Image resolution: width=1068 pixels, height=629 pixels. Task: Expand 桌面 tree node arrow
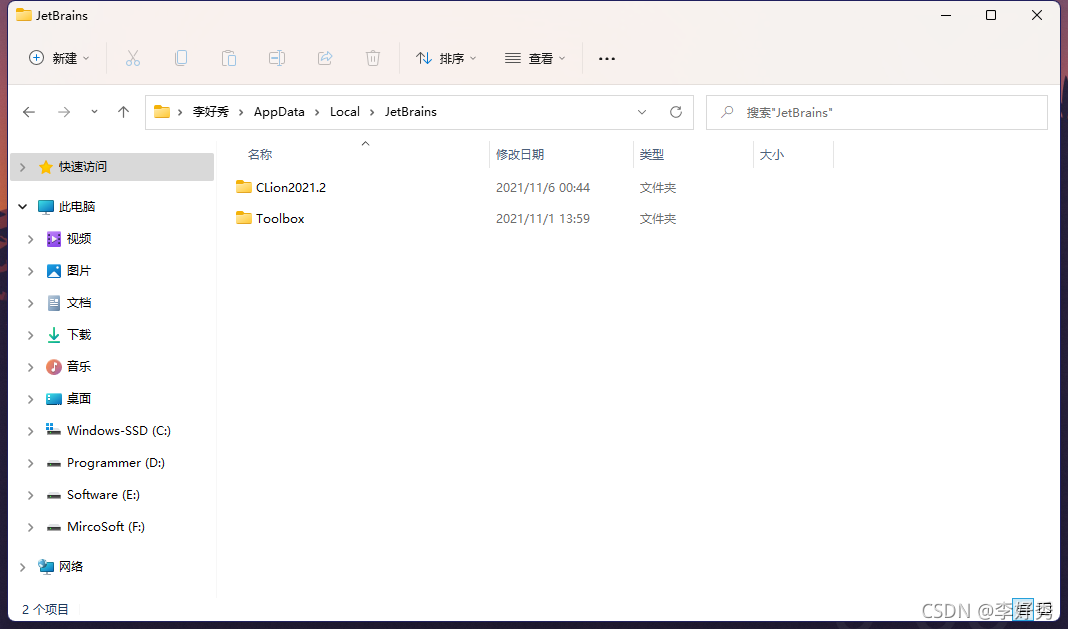pyautogui.click(x=31, y=399)
